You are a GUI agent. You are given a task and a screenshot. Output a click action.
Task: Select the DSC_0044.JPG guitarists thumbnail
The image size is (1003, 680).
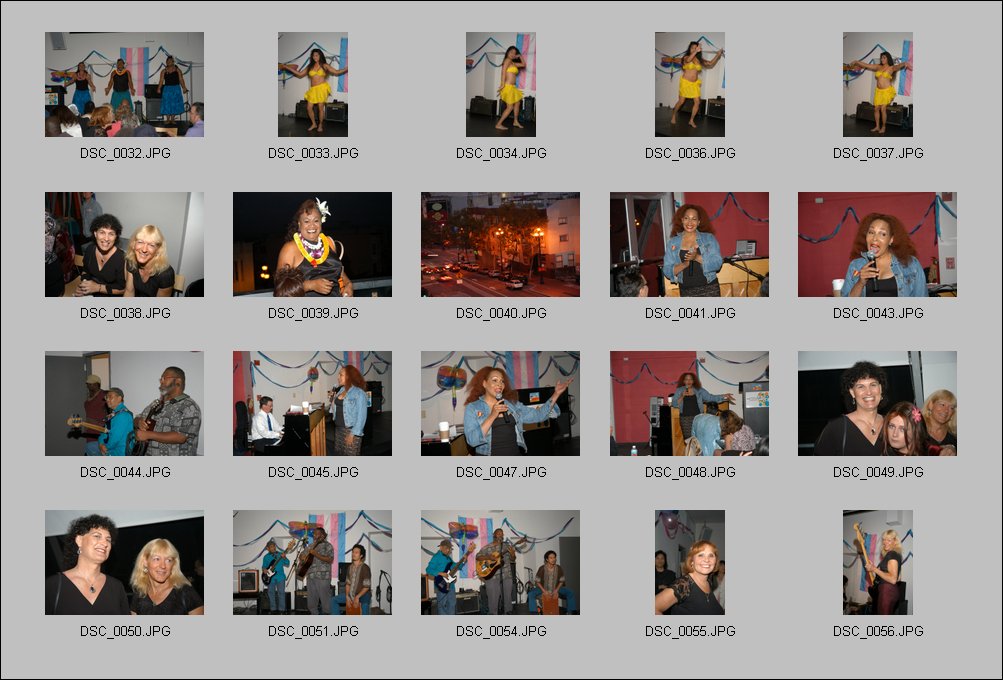(124, 403)
